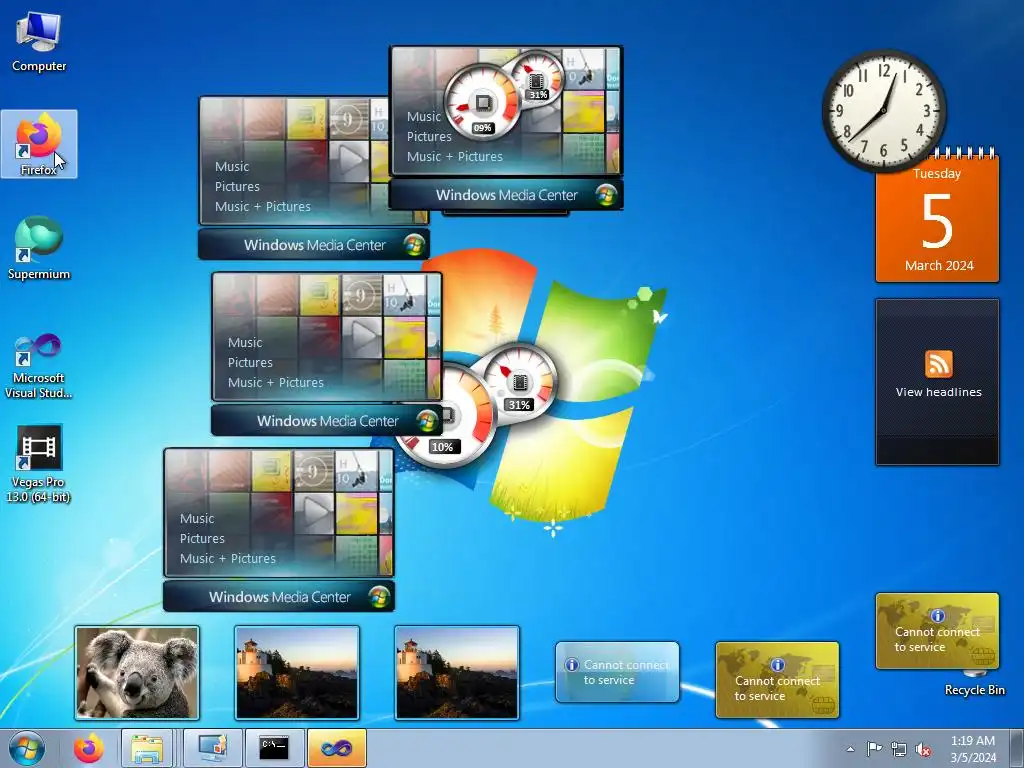Switch to the Command Prompt taskbar button
This screenshot has width=1024, height=768.
(274, 748)
